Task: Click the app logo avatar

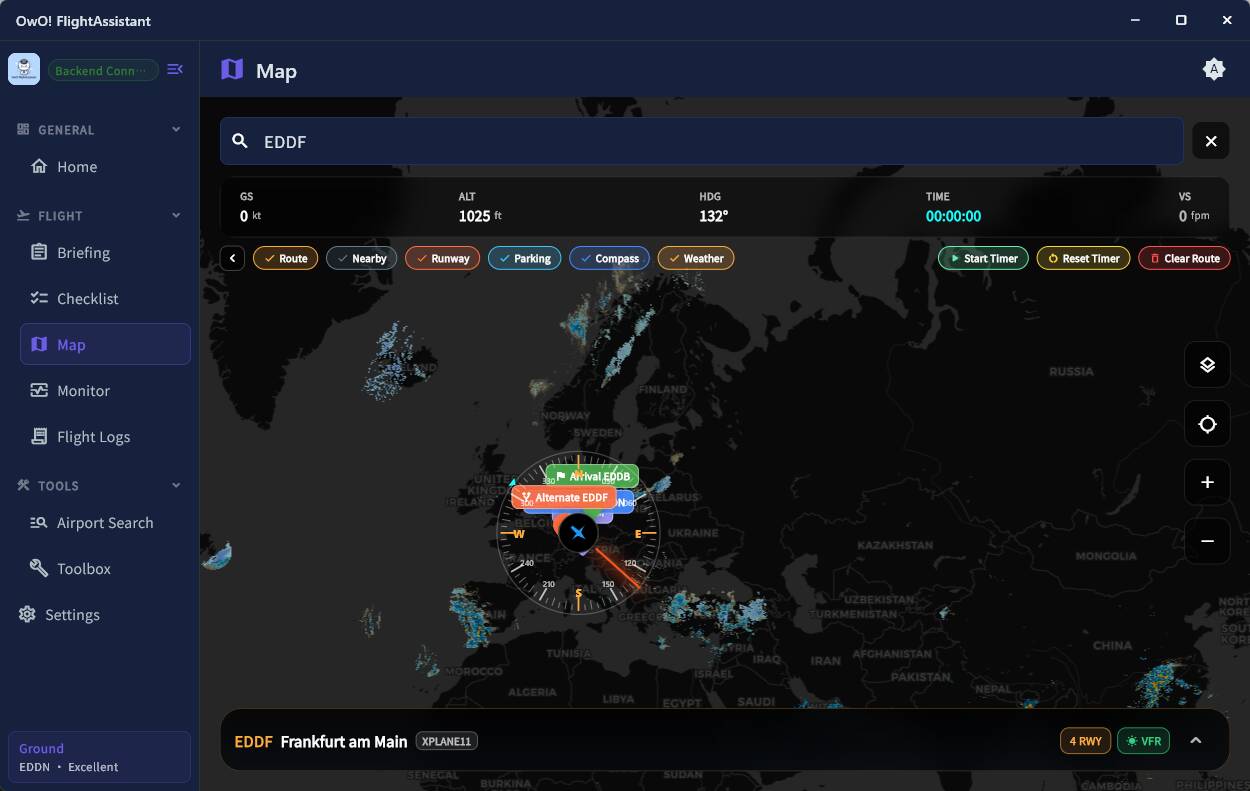Action: (24, 69)
